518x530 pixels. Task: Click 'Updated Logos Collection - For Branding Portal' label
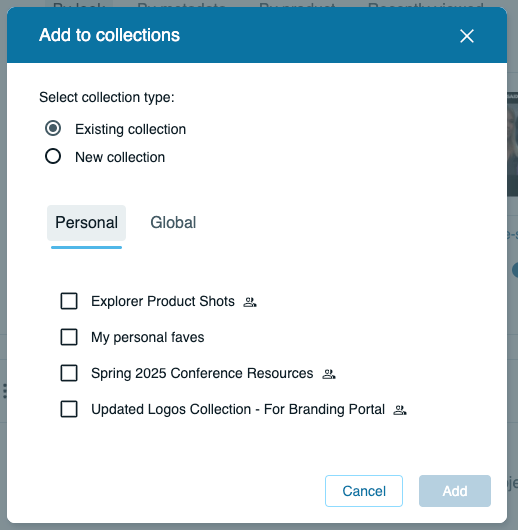click(x=238, y=409)
